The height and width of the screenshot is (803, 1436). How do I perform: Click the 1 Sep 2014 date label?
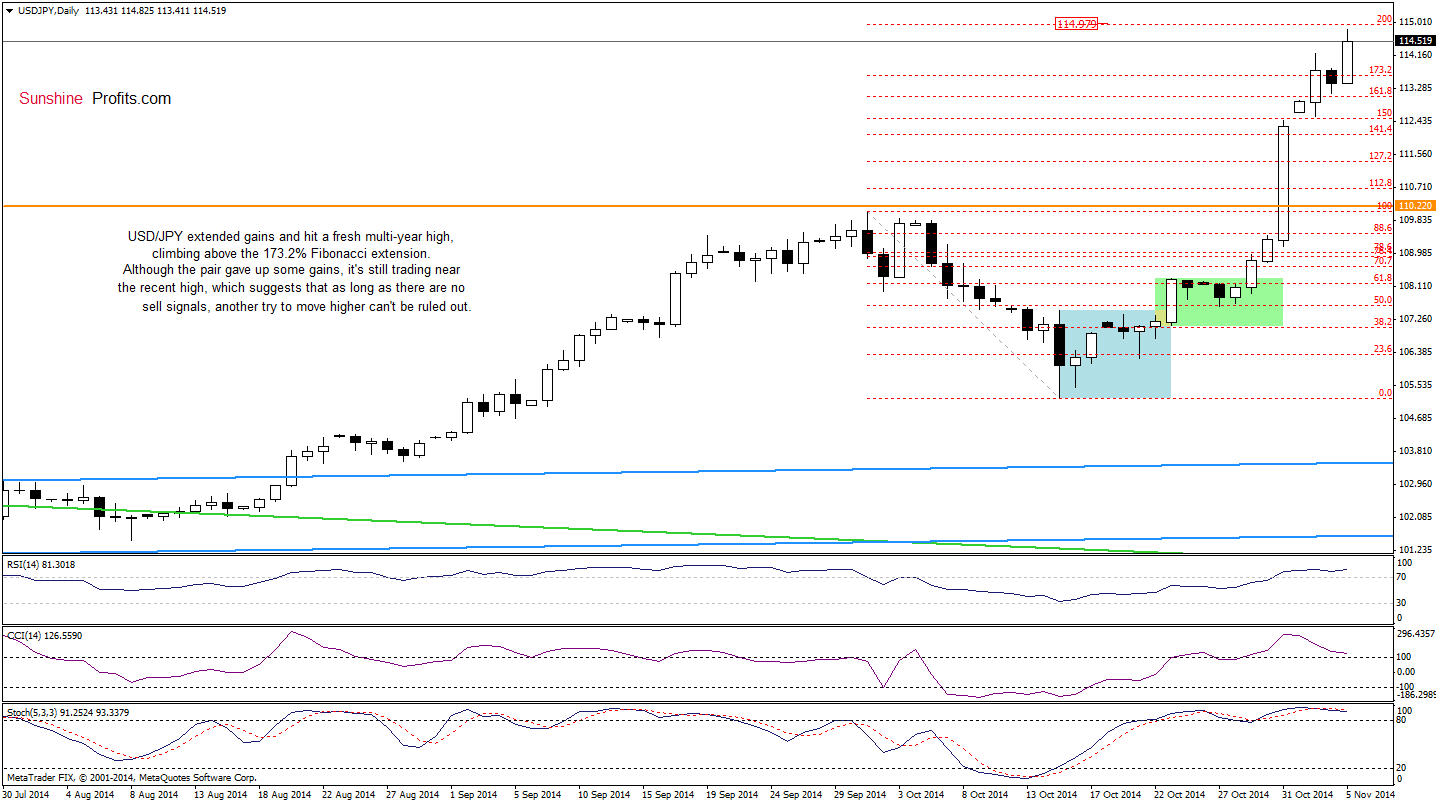[x=473, y=794]
